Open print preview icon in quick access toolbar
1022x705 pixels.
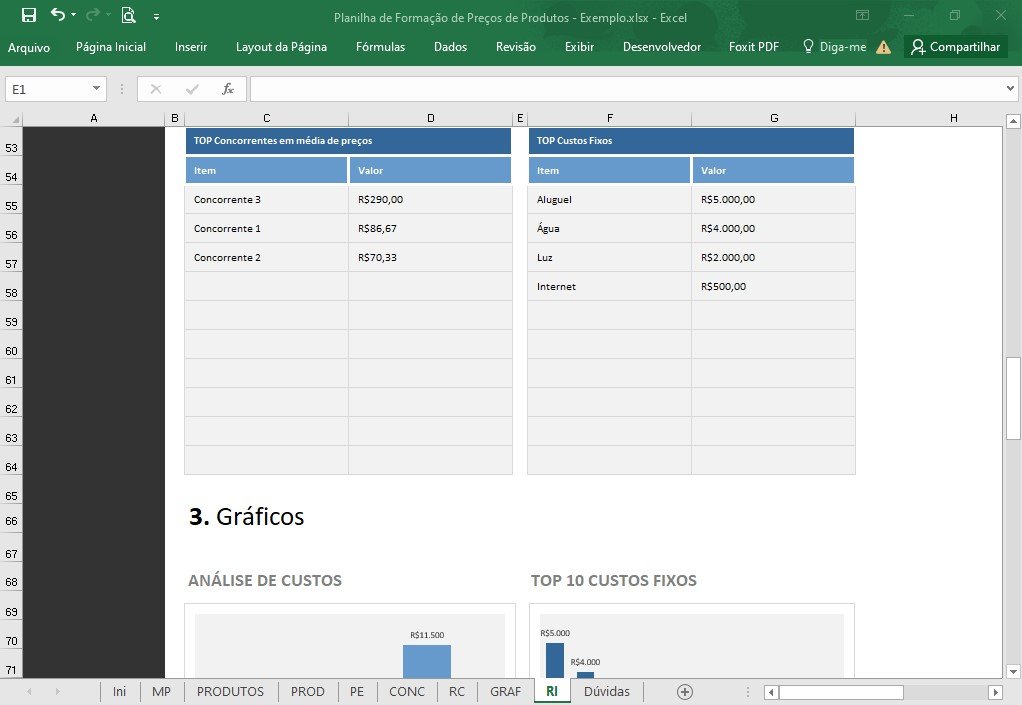pyautogui.click(x=128, y=15)
